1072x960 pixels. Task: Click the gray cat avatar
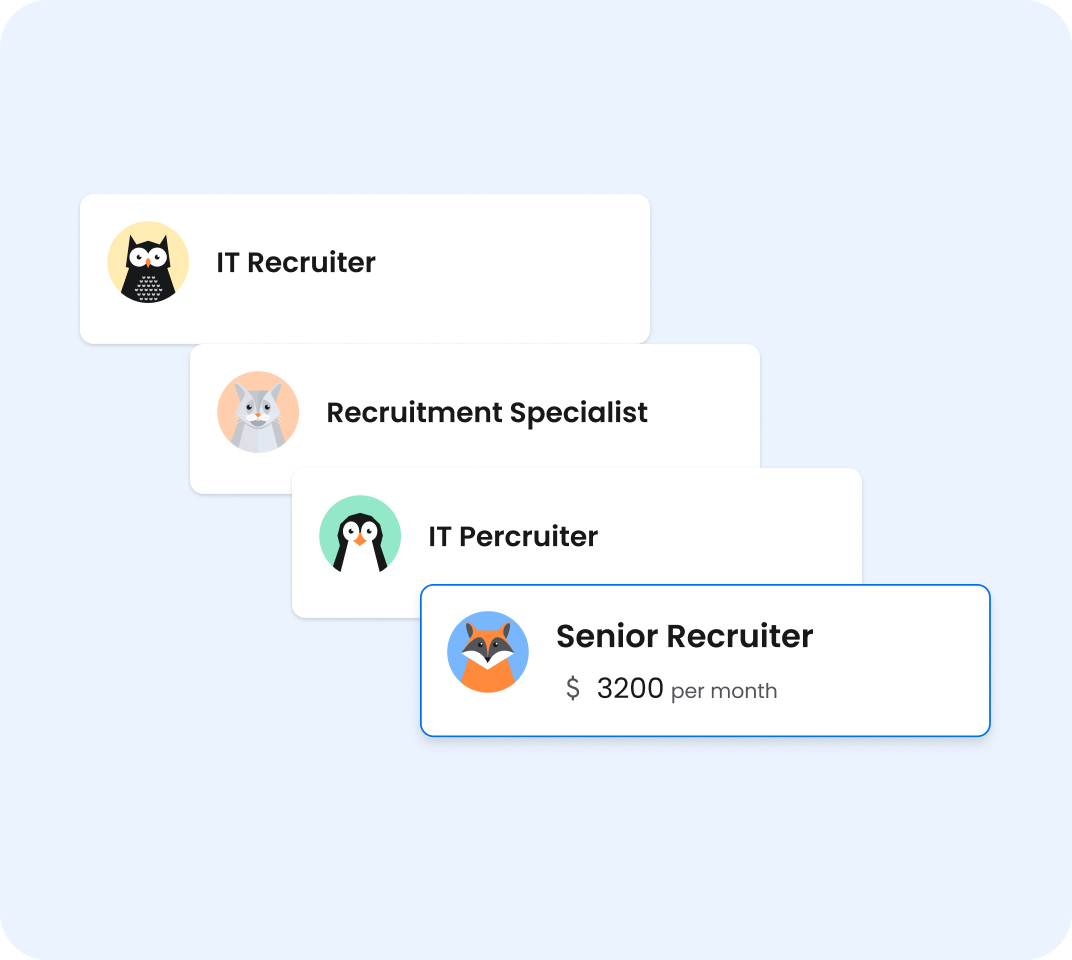258,412
